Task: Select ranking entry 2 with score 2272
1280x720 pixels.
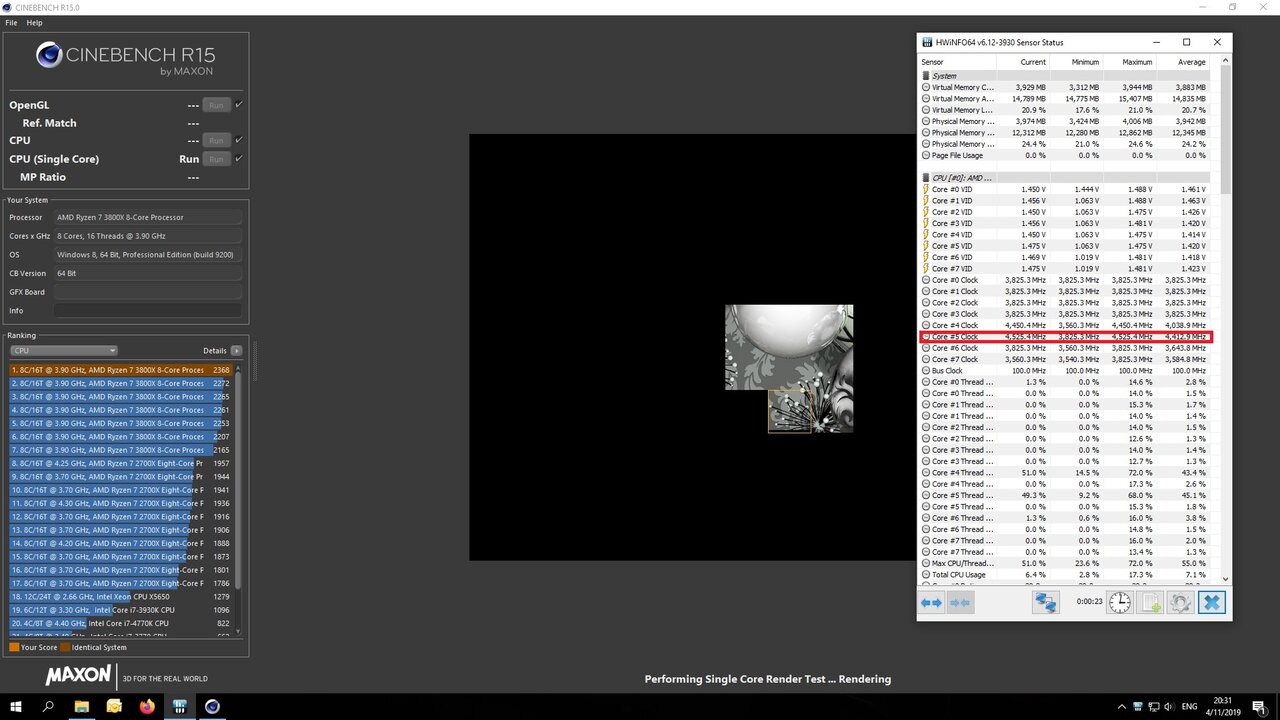Action: (x=121, y=383)
